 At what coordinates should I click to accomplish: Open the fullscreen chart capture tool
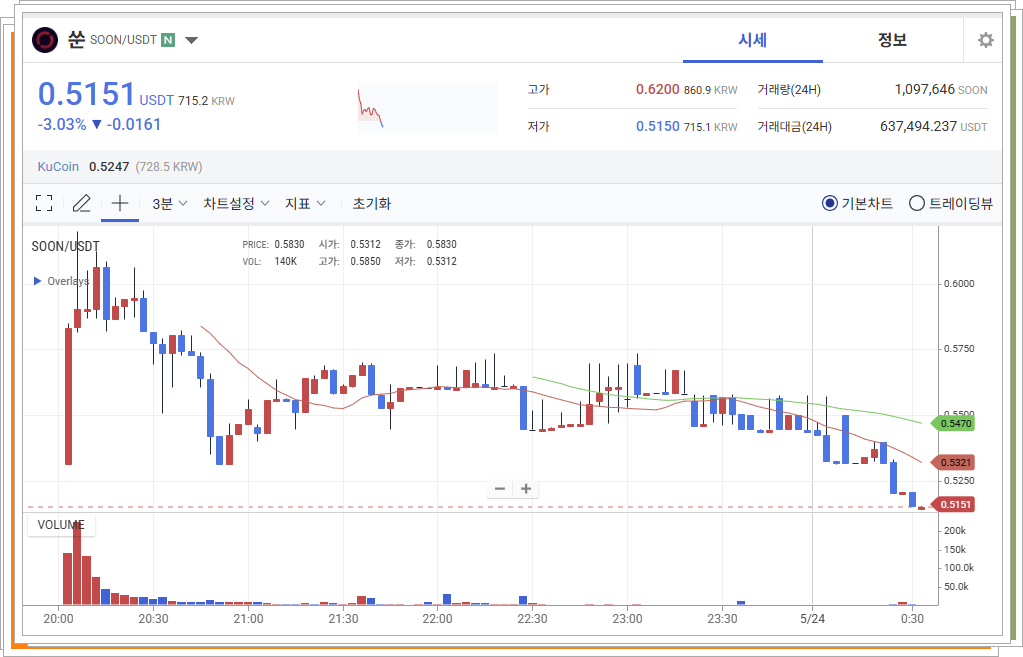click(44, 203)
